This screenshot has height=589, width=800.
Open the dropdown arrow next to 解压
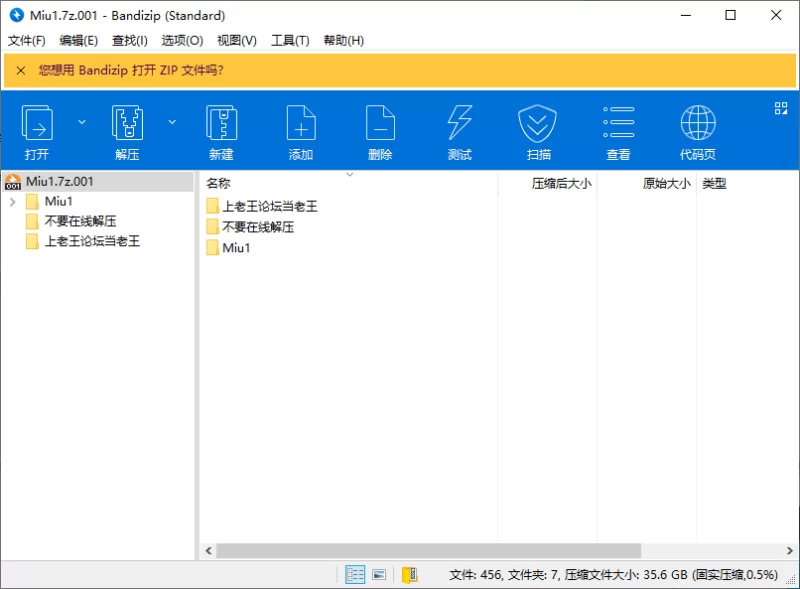tap(172, 122)
